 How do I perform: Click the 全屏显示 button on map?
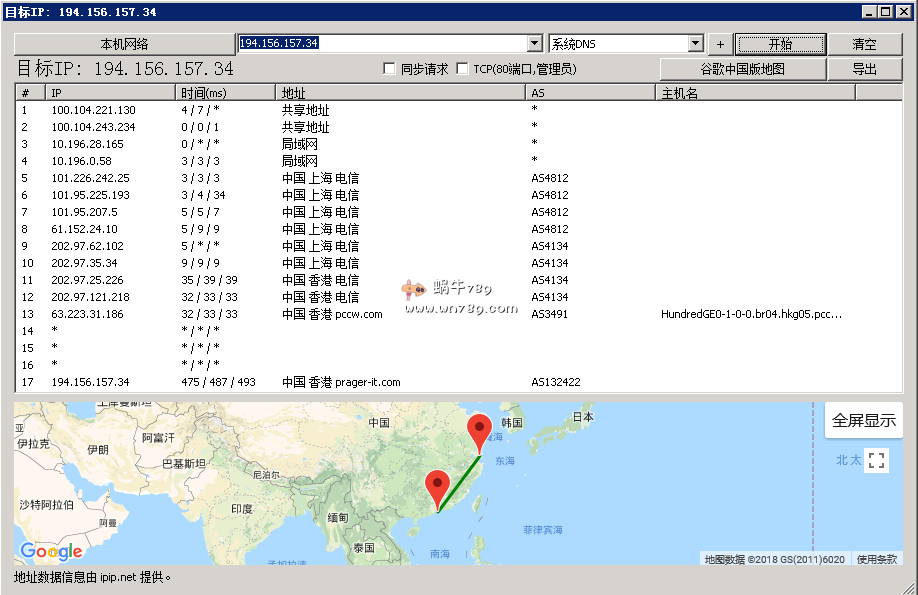(864, 420)
